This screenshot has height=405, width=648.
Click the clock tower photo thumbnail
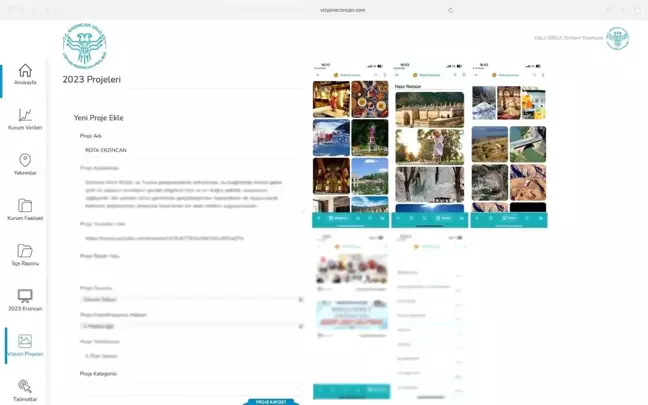pyautogui.click(x=370, y=138)
